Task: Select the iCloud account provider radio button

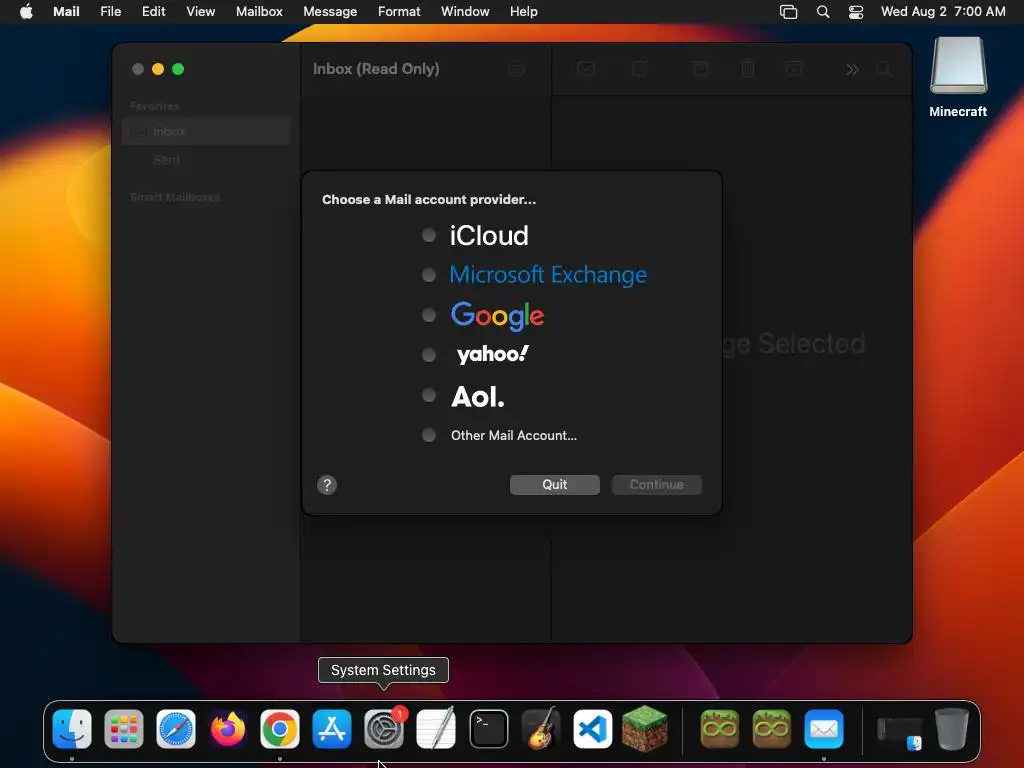Action: 428,235
